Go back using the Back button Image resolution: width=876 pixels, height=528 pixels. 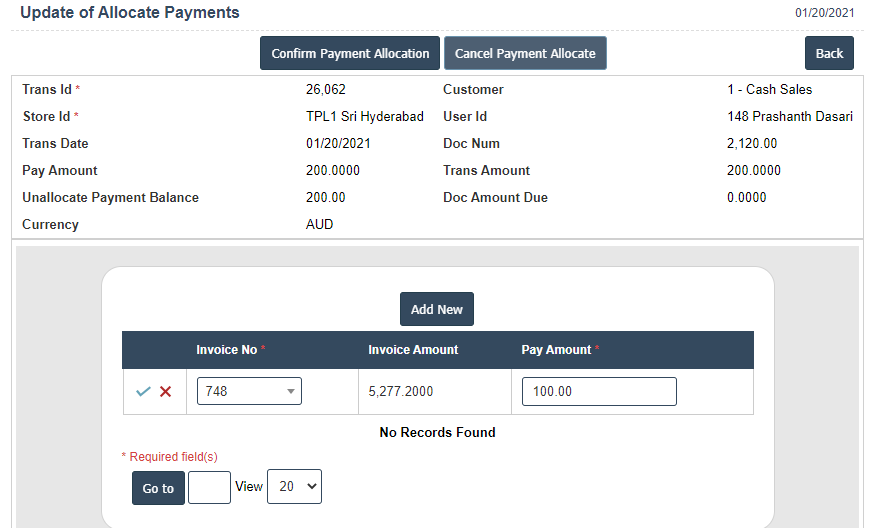coord(829,54)
